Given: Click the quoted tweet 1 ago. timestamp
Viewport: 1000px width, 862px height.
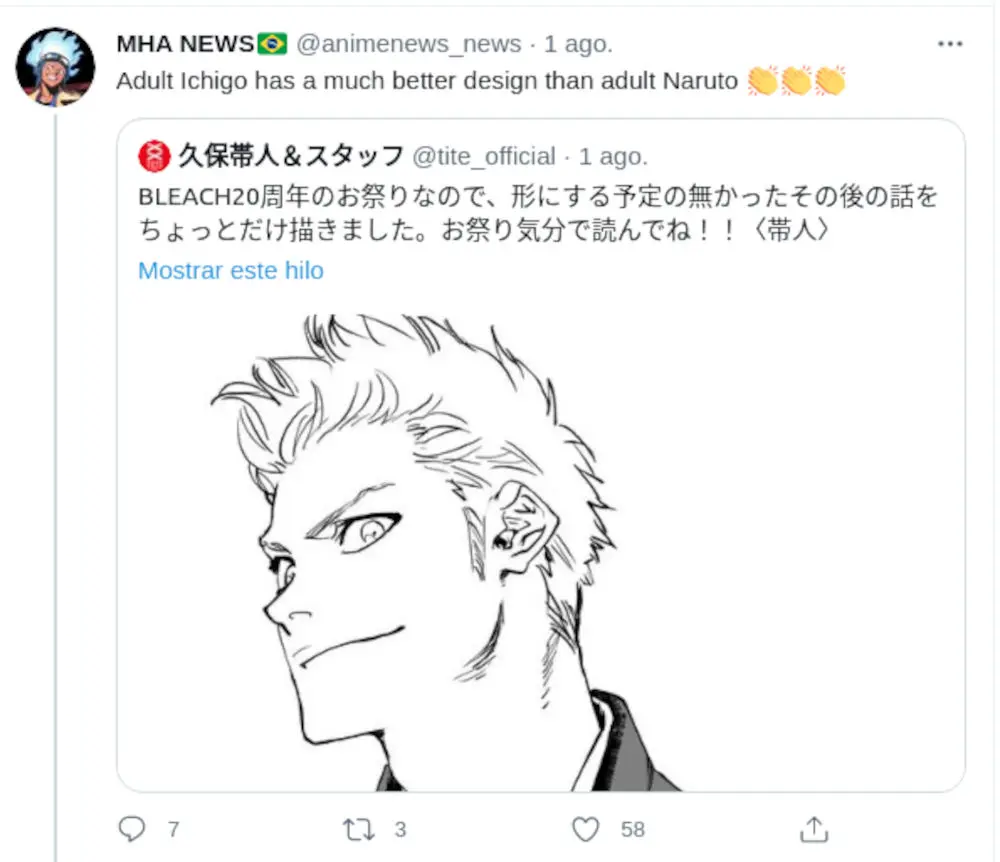Looking at the screenshot, I should point(614,157).
